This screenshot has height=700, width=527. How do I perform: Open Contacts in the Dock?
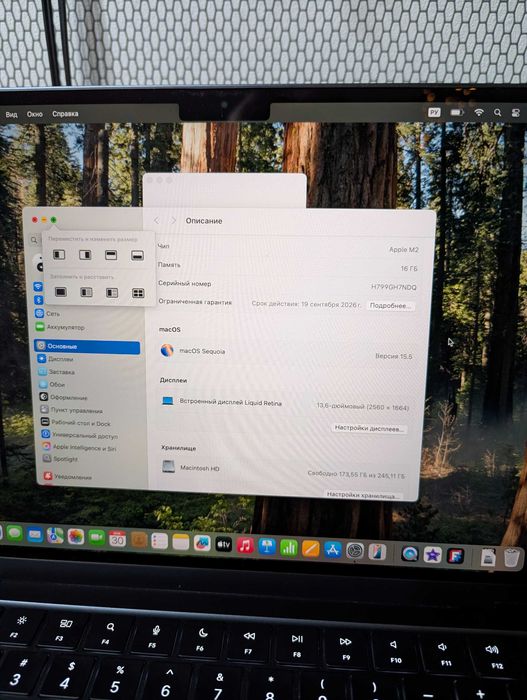point(138,540)
